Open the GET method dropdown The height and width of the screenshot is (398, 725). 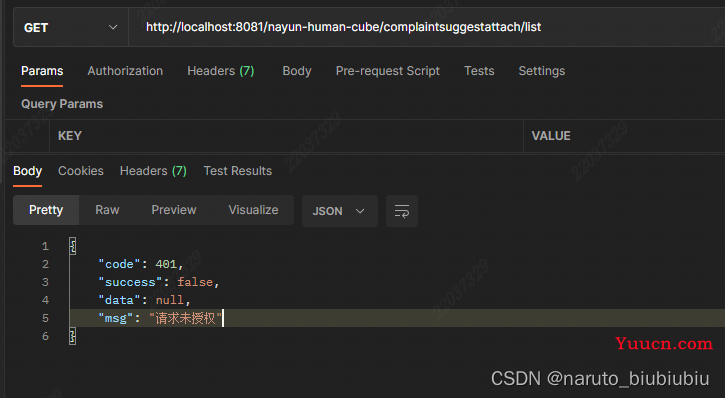[70, 27]
